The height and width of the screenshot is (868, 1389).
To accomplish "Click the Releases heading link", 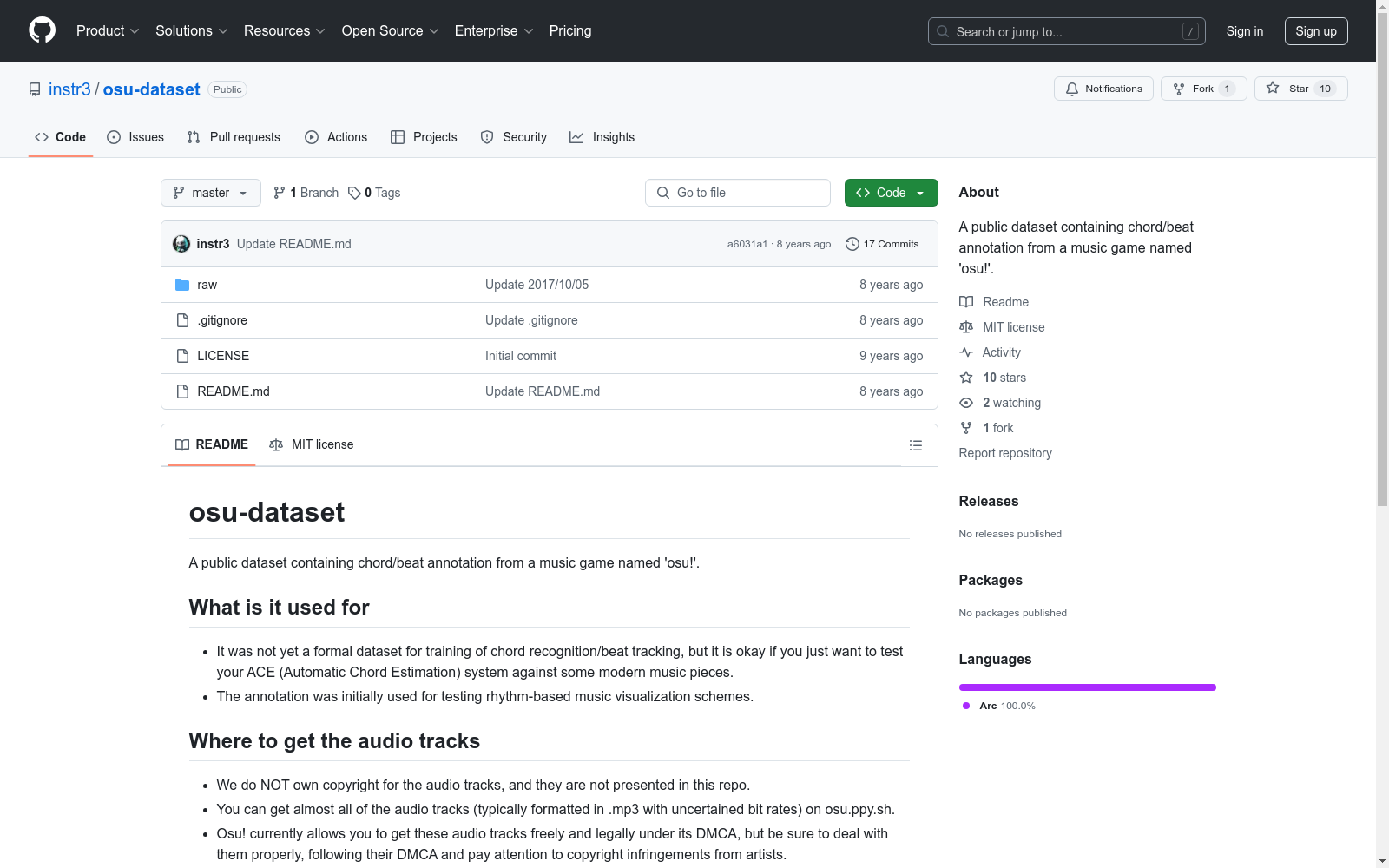I will pyautogui.click(x=989, y=501).
